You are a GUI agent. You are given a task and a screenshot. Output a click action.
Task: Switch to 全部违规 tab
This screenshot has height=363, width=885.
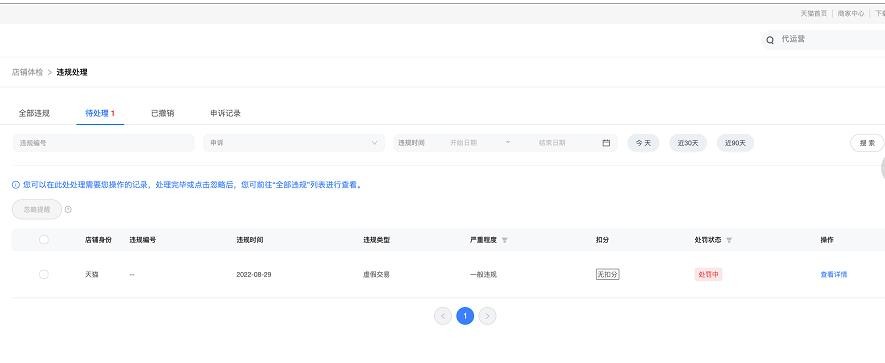[x=34, y=113]
